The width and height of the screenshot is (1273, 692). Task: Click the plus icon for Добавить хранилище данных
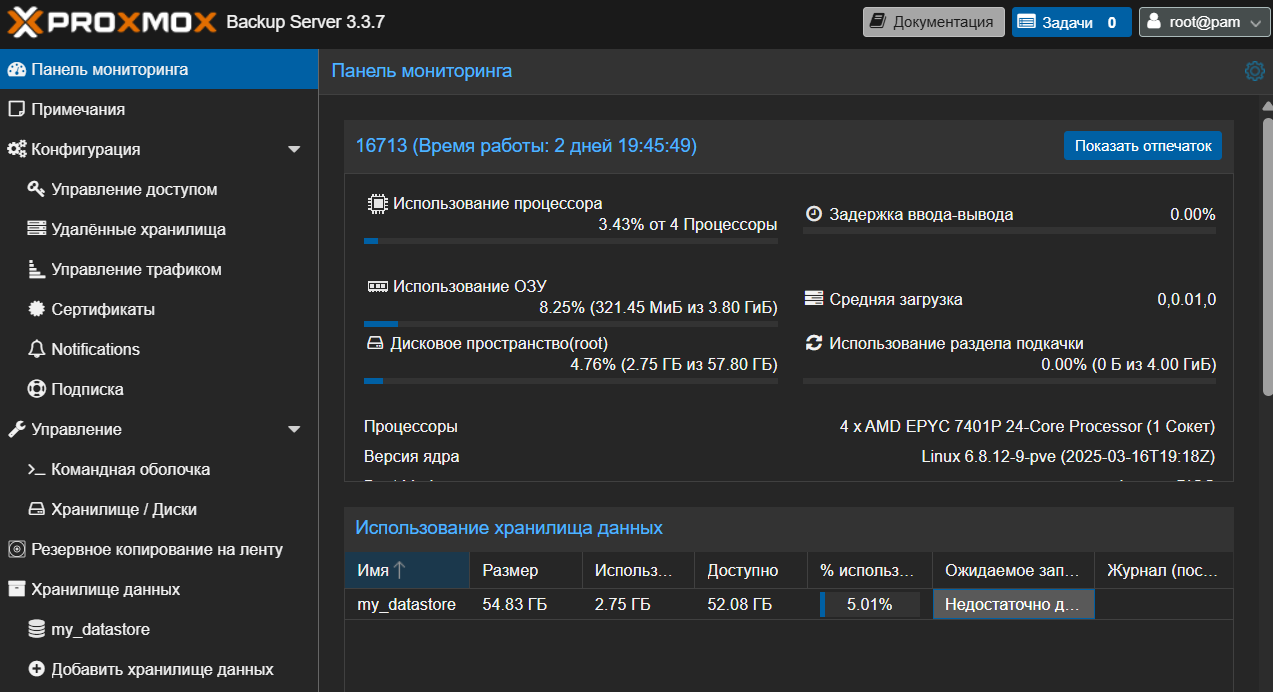click(x=37, y=670)
